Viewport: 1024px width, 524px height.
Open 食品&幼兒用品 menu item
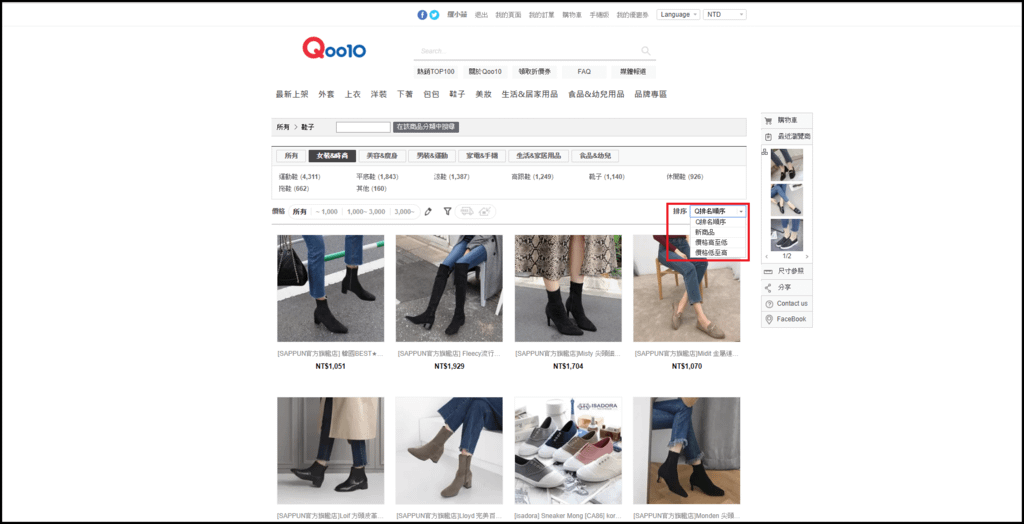(596, 94)
